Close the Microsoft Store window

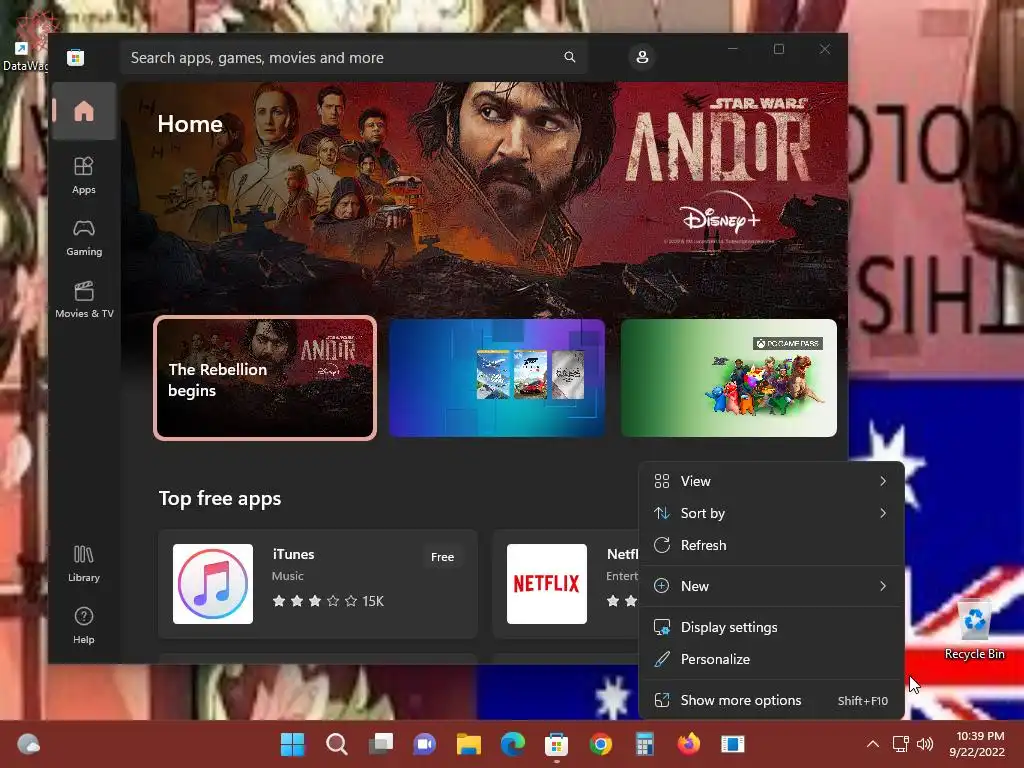[x=825, y=49]
